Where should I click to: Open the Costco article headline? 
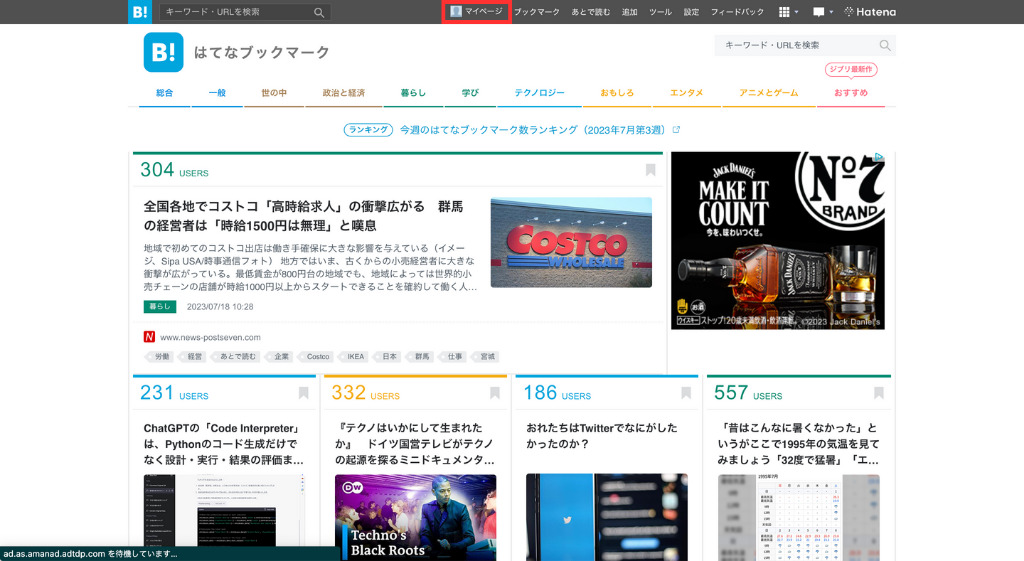(x=304, y=216)
